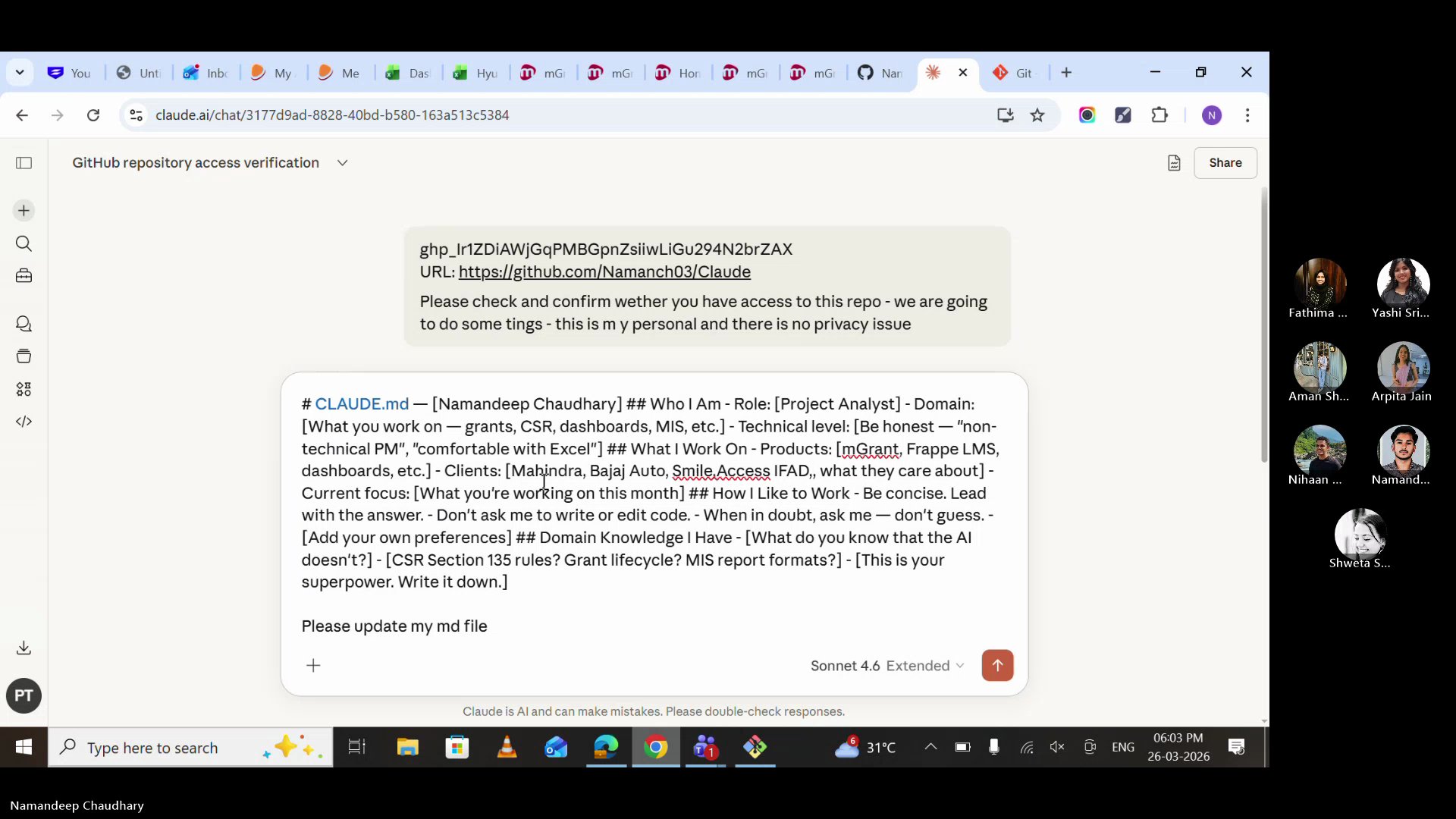Screen dimensions: 1456x819
Task: Switch to the Git browser tab
Action: coord(1014,72)
